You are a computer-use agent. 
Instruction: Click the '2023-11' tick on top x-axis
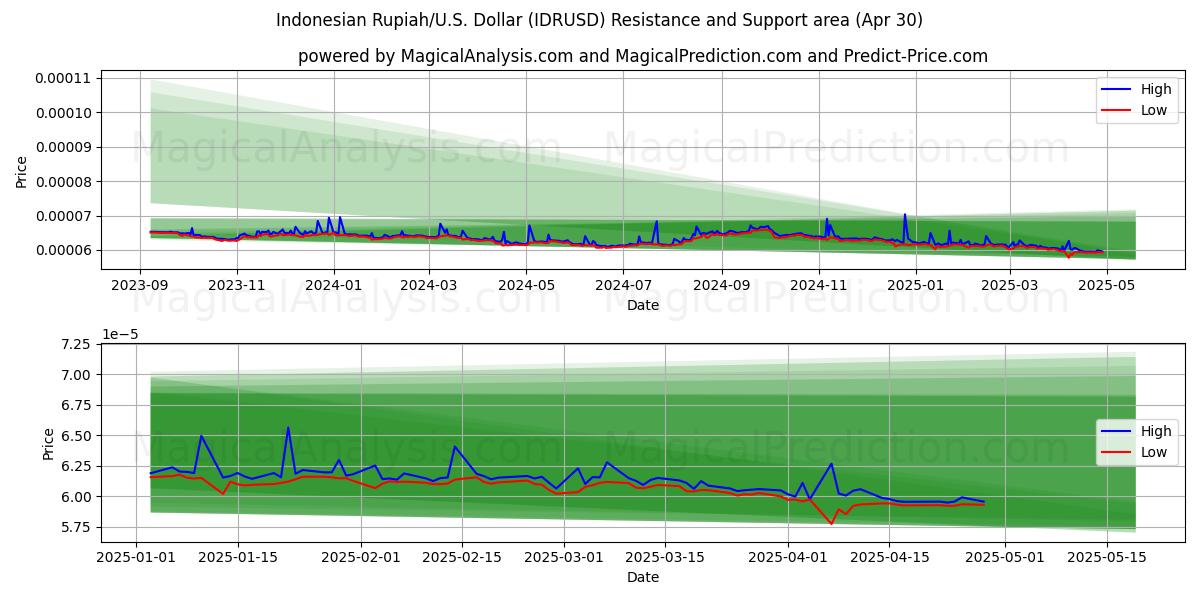pyautogui.click(x=237, y=285)
